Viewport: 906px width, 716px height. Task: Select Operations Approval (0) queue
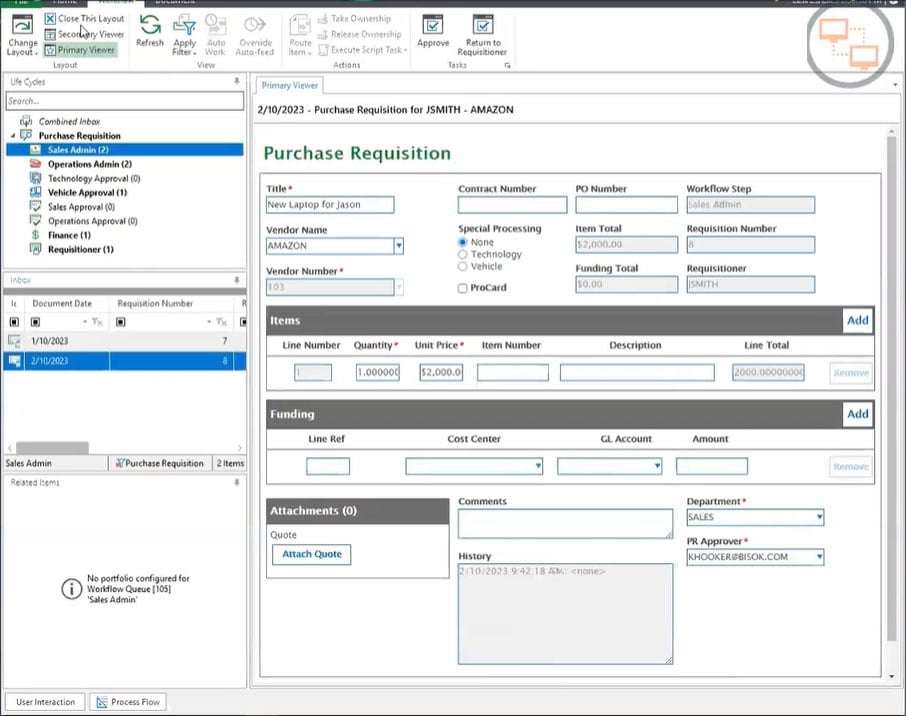(x=92, y=221)
